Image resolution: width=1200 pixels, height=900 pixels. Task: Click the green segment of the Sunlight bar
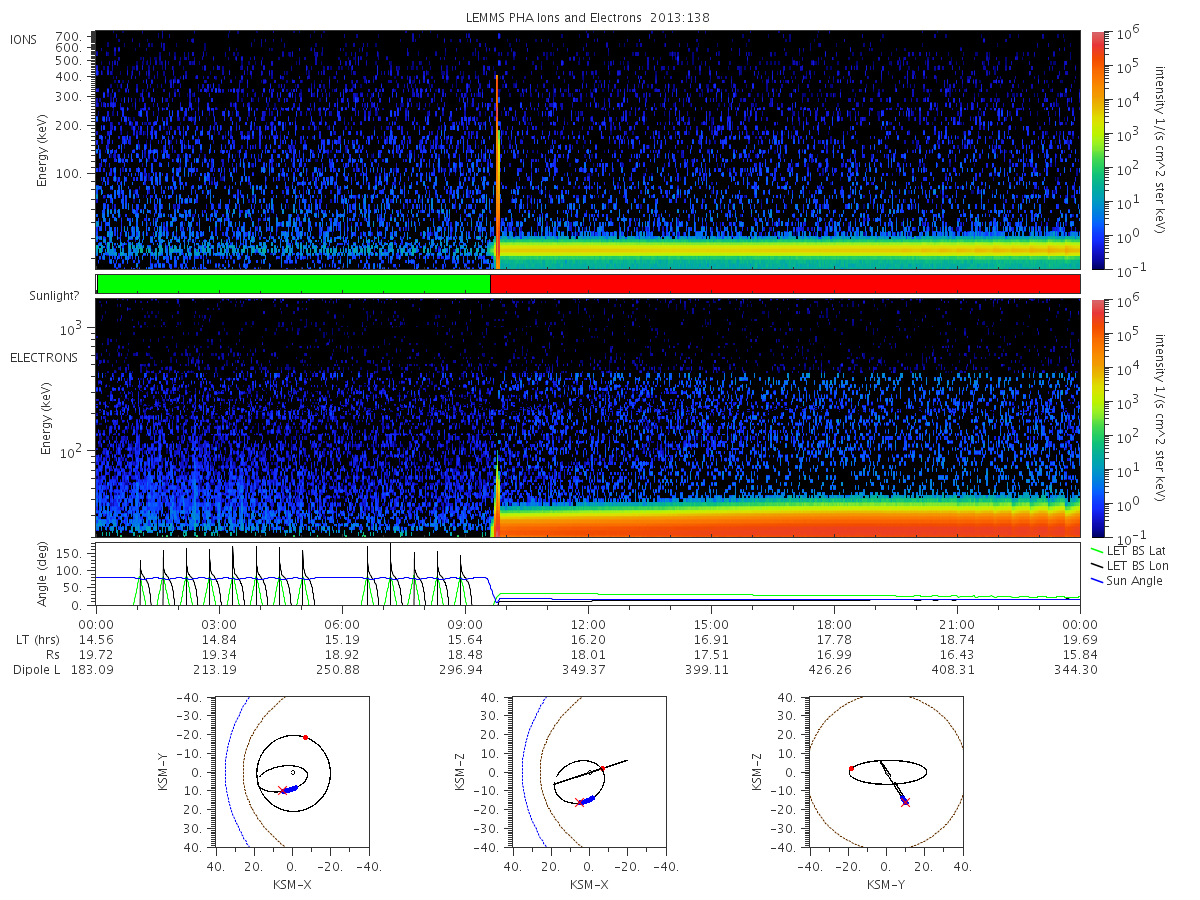[293, 284]
